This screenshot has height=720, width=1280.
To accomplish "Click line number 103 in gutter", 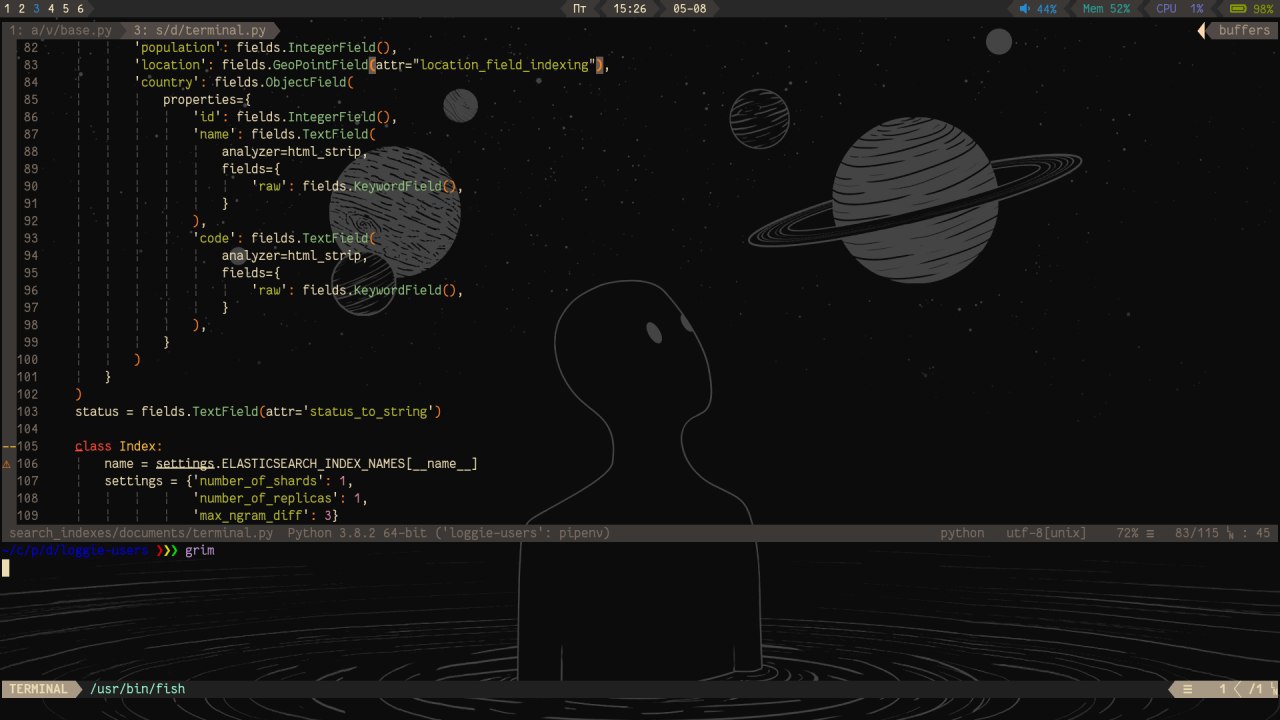I will click(27, 412).
